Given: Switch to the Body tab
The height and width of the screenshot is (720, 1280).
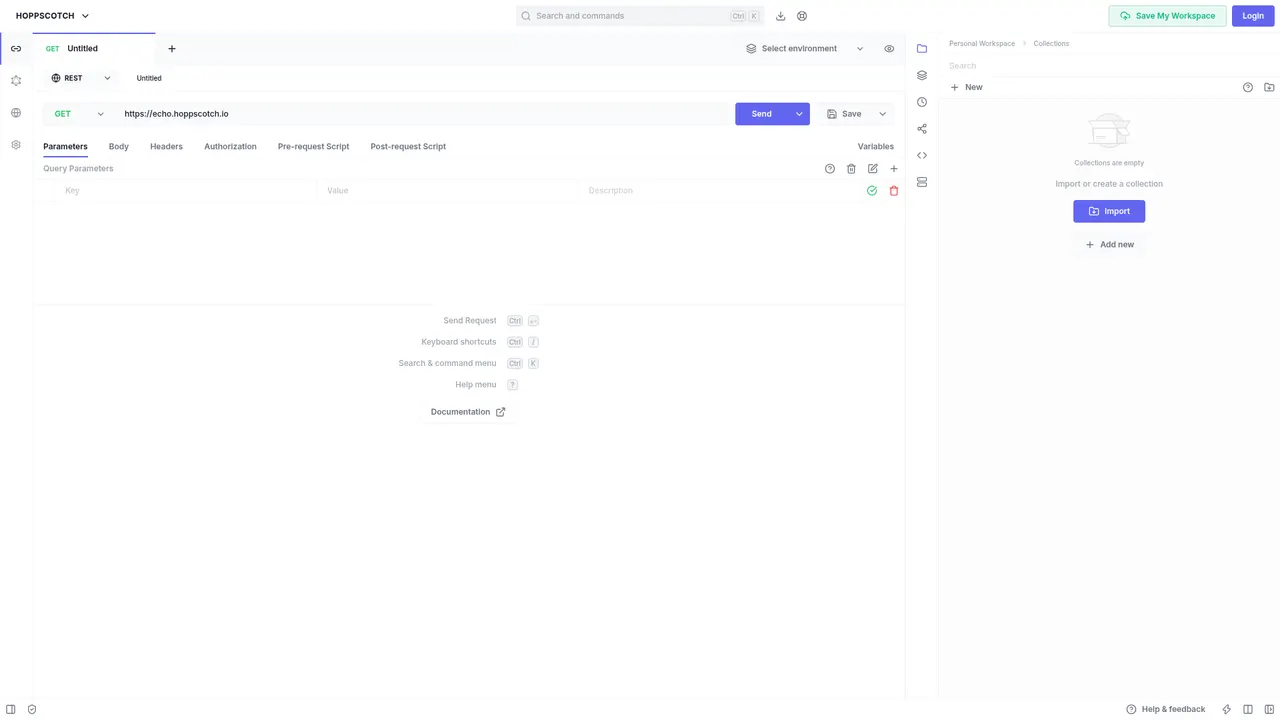Looking at the screenshot, I should (x=119, y=147).
